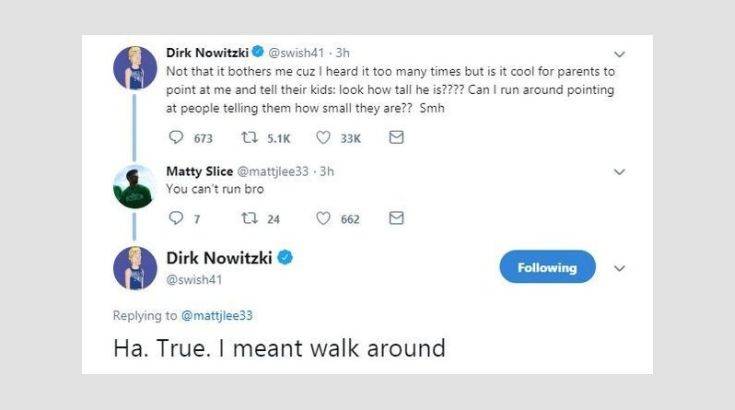Send Matty Slice's tweet via direct message icon
The image size is (735, 410).
[x=396, y=218]
